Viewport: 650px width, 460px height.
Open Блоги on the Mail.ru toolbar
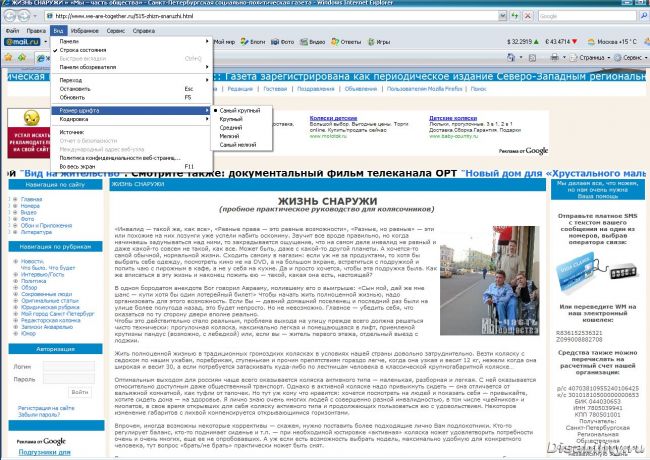[253, 42]
